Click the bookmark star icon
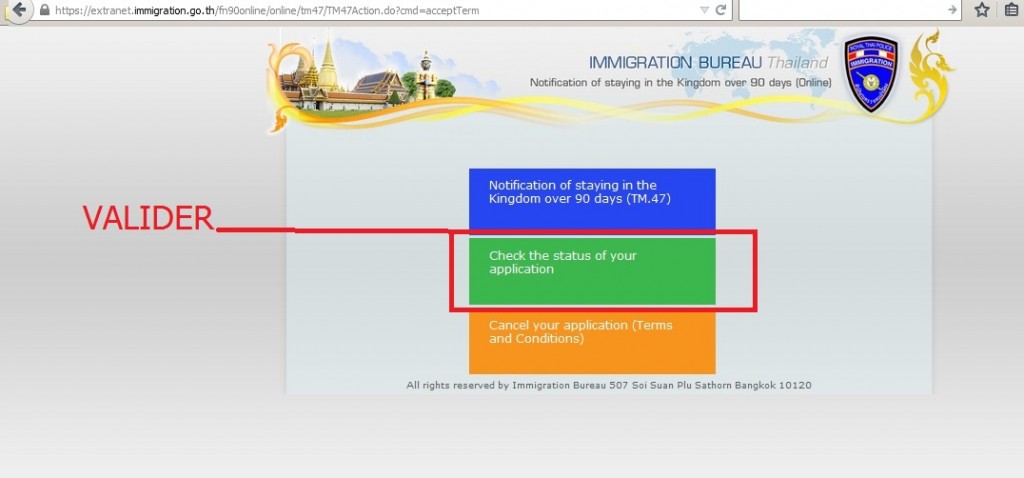1024x478 pixels. pyautogui.click(x=982, y=10)
